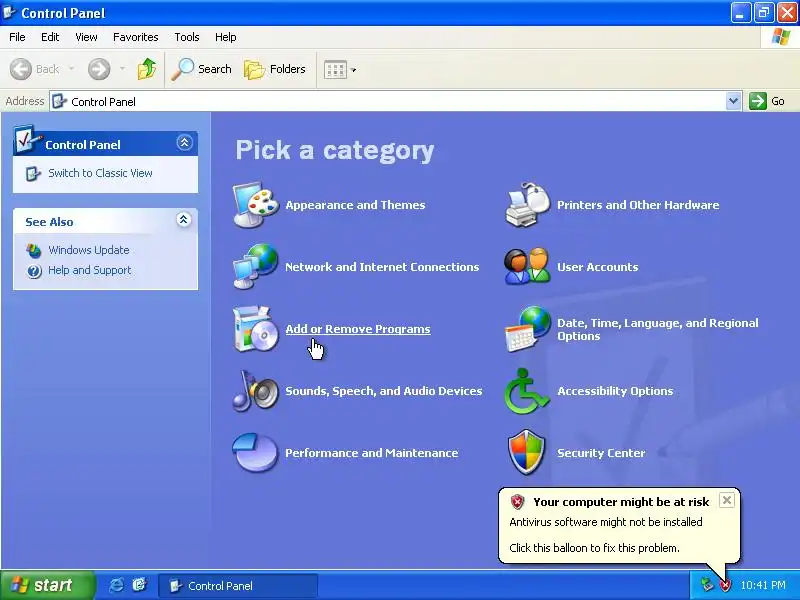The width and height of the screenshot is (800, 600).
Task: Click the Forward arrow button
Action: click(x=99, y=69)
